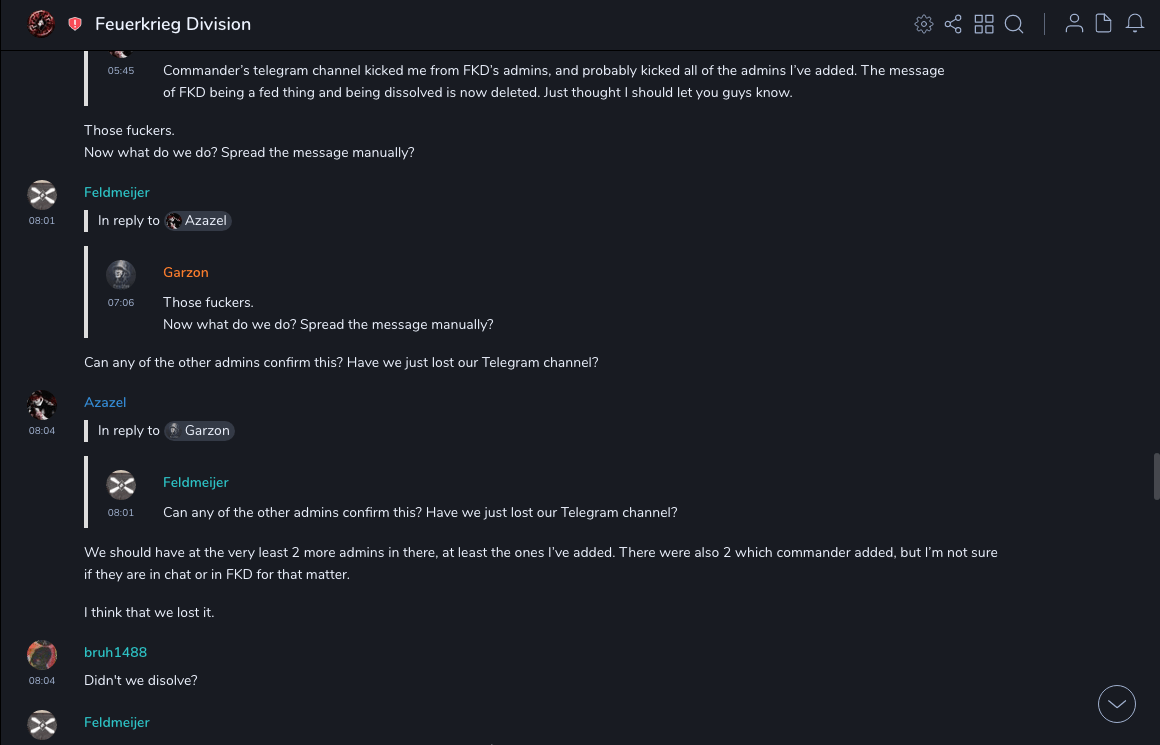The image size is (1160, 745).
Task: Open Garzon's name in quoted message
Action: (x=186, y=272)
